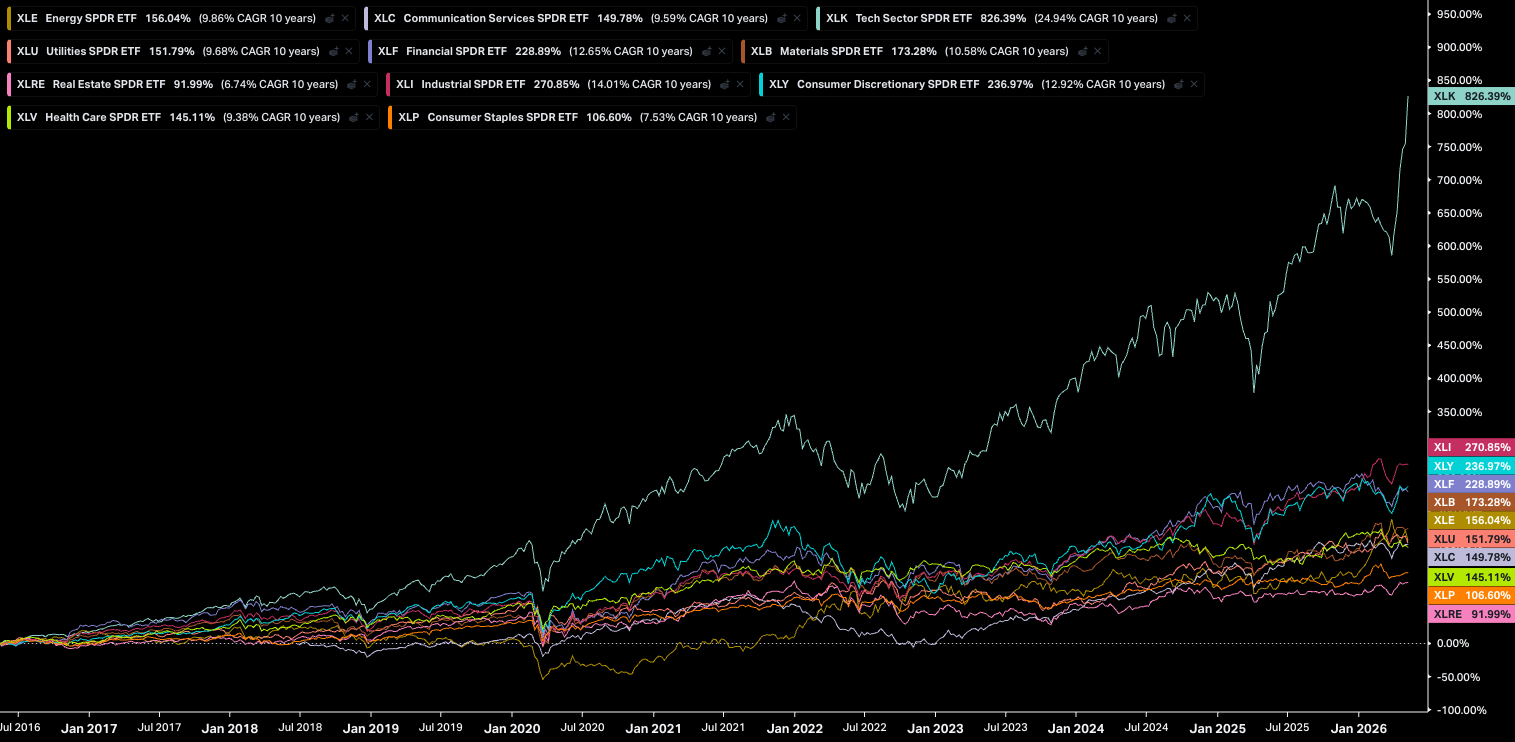Remove XLC Communication Services ETF via X icon
The width and height of the screenshot is (1515, 742).
(797, 19)
